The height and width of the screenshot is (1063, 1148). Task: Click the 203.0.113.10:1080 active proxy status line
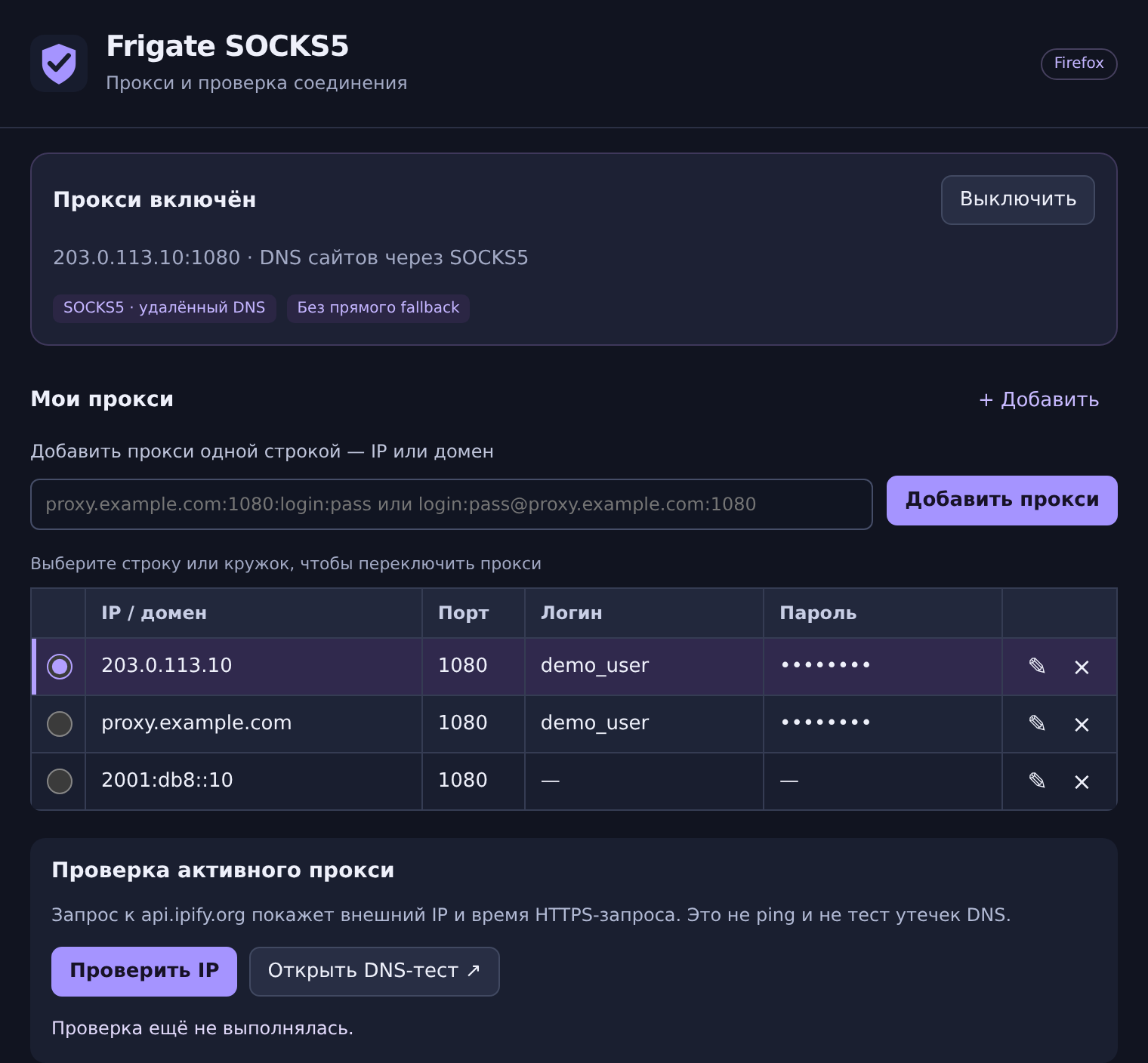(x=291, y=258)
